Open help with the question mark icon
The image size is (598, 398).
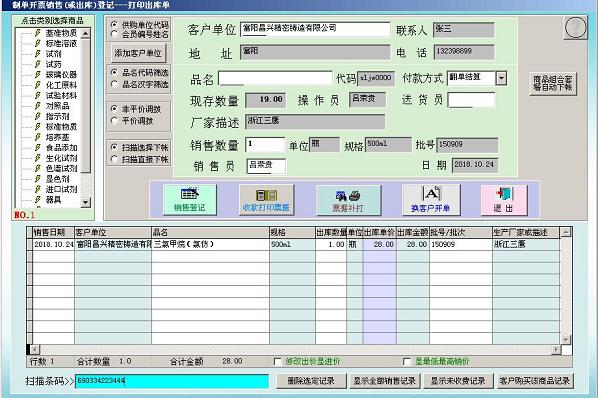575,27
